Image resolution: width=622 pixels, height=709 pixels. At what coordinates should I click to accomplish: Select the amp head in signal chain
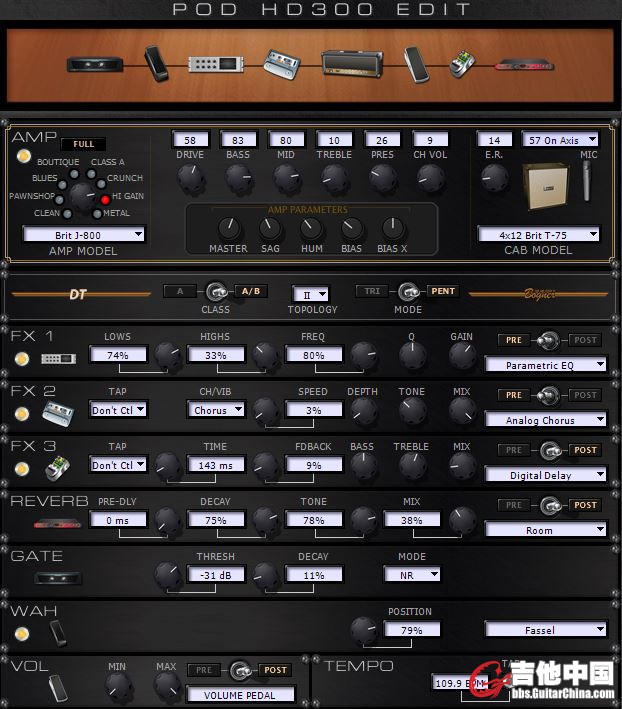pos(352,64)
